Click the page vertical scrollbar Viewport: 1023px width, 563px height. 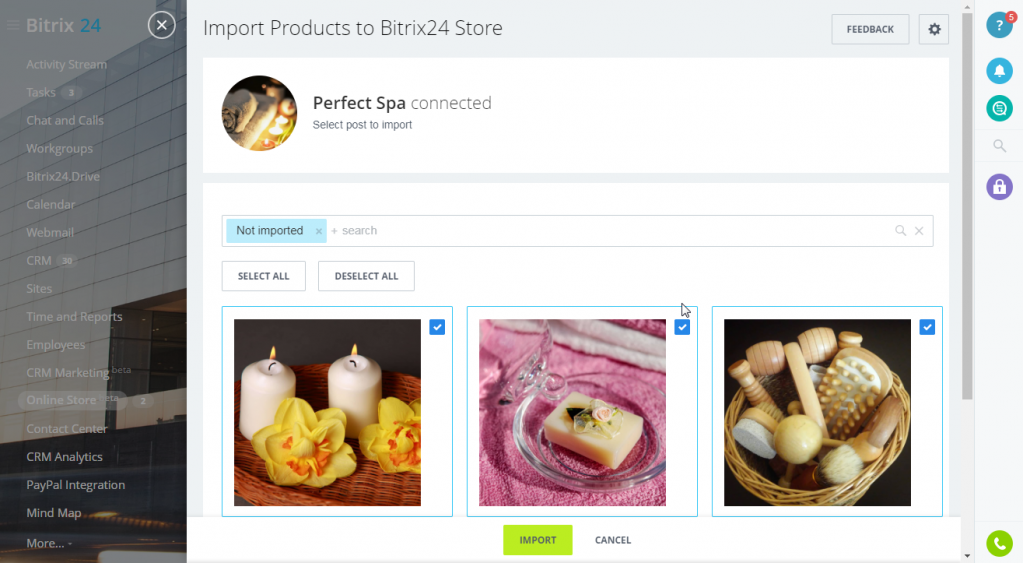(967, 205)
